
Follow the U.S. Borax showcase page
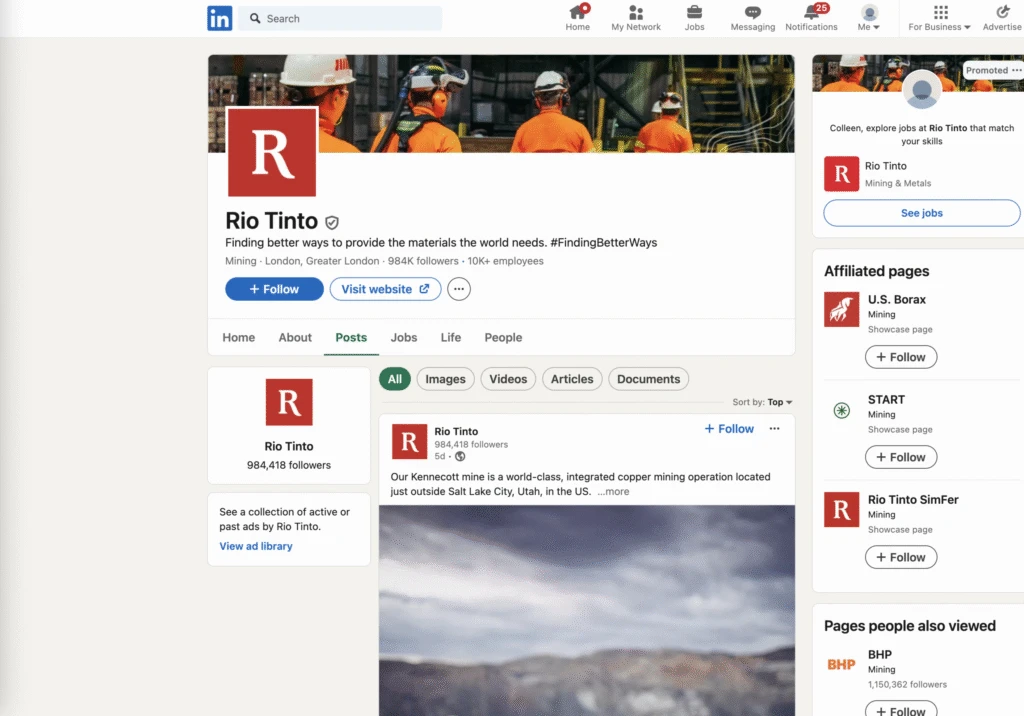point(901,357)
